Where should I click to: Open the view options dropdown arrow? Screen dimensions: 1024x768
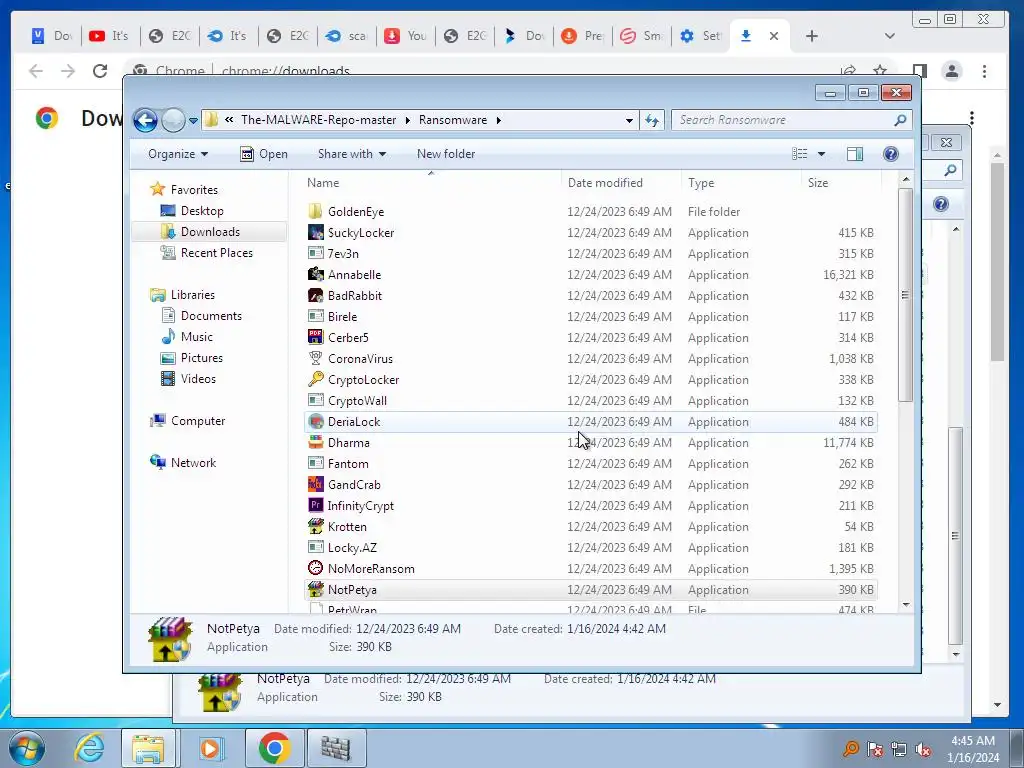point(822,154)
